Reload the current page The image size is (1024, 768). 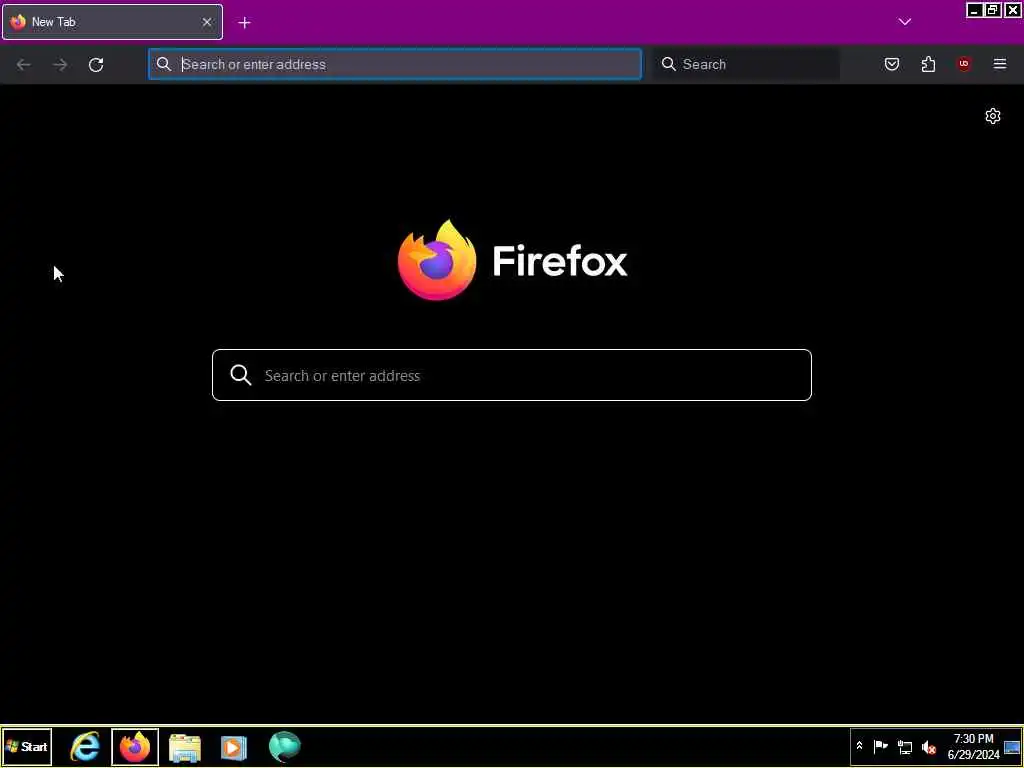[x=96, y=64]
